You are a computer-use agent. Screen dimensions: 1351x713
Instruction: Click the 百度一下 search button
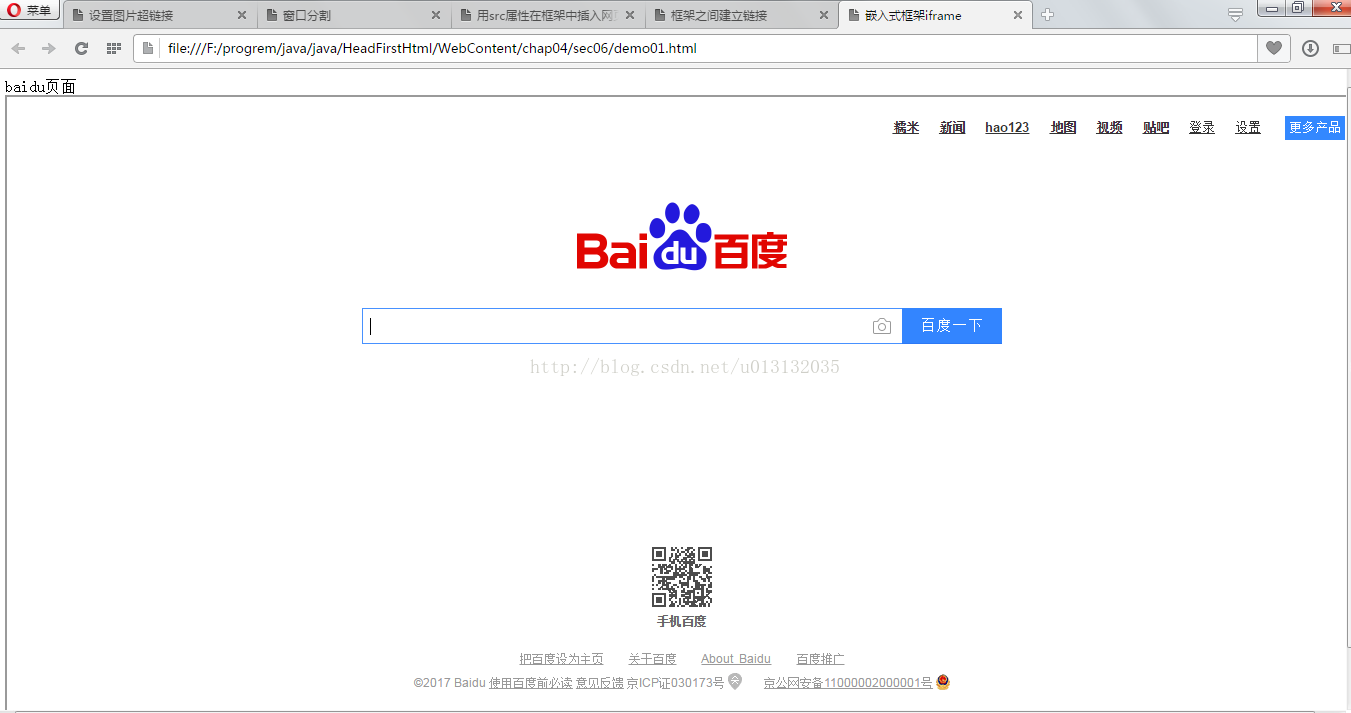(952, 326)
